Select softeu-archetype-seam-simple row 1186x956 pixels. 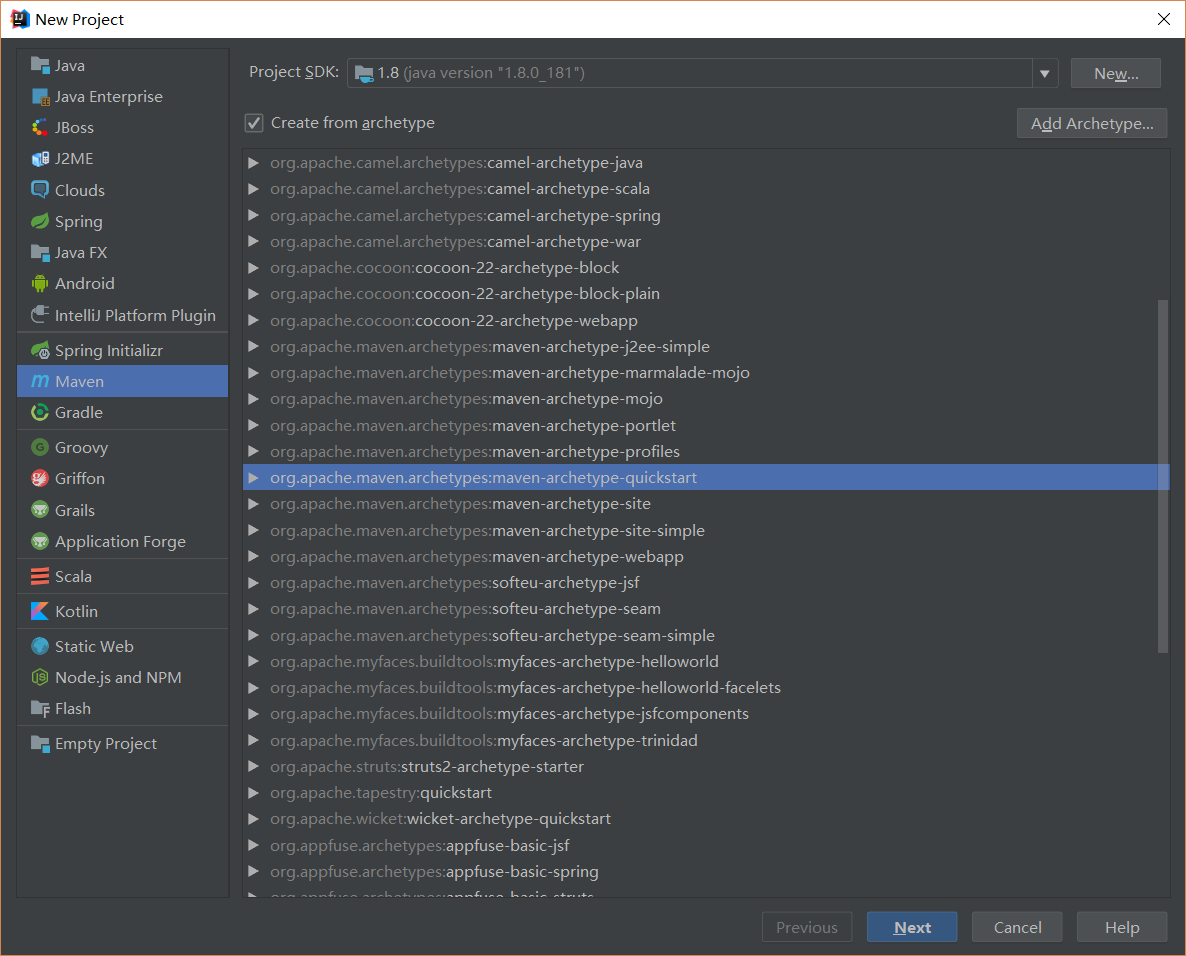pyautogui.click(x=706, y=635)
